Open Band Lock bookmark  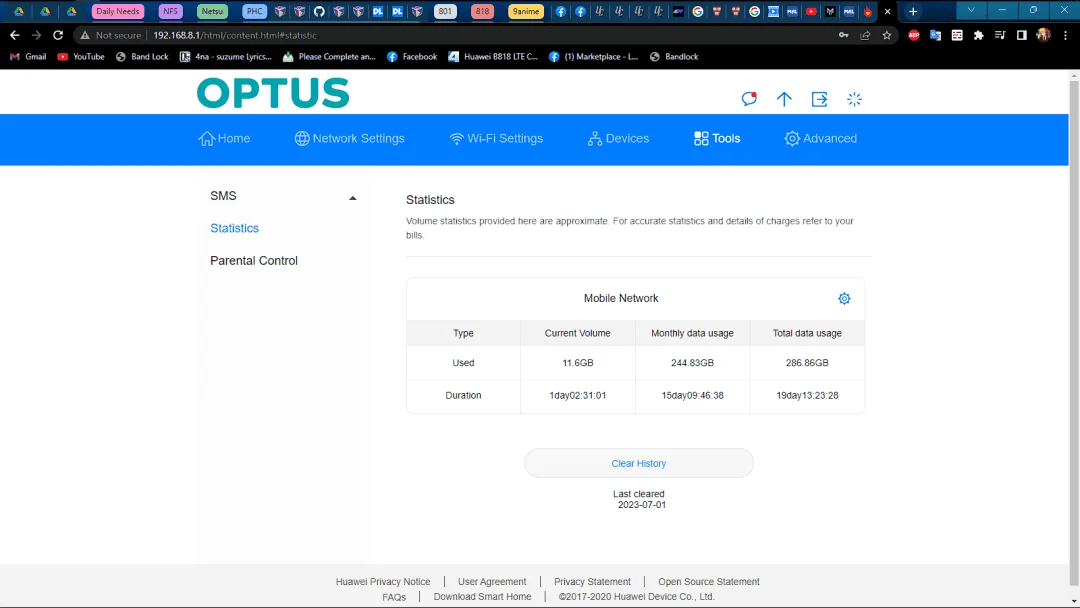[x=142, y=56]
